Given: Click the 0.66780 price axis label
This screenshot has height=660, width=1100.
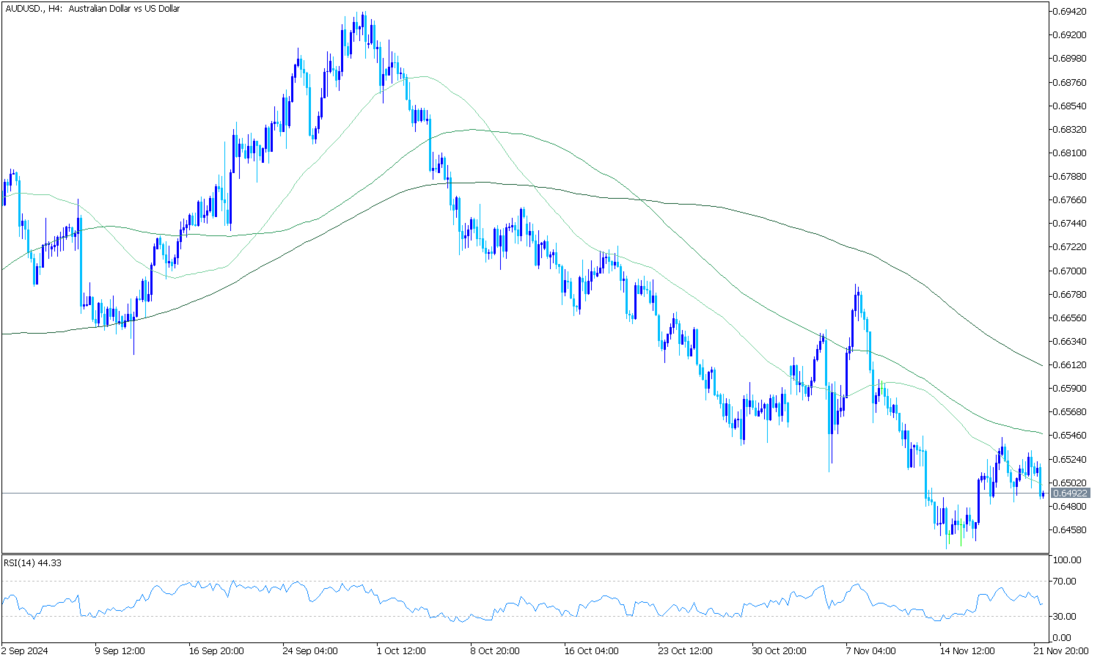Looking at the screenshot, I should [x=1070, y=295].
